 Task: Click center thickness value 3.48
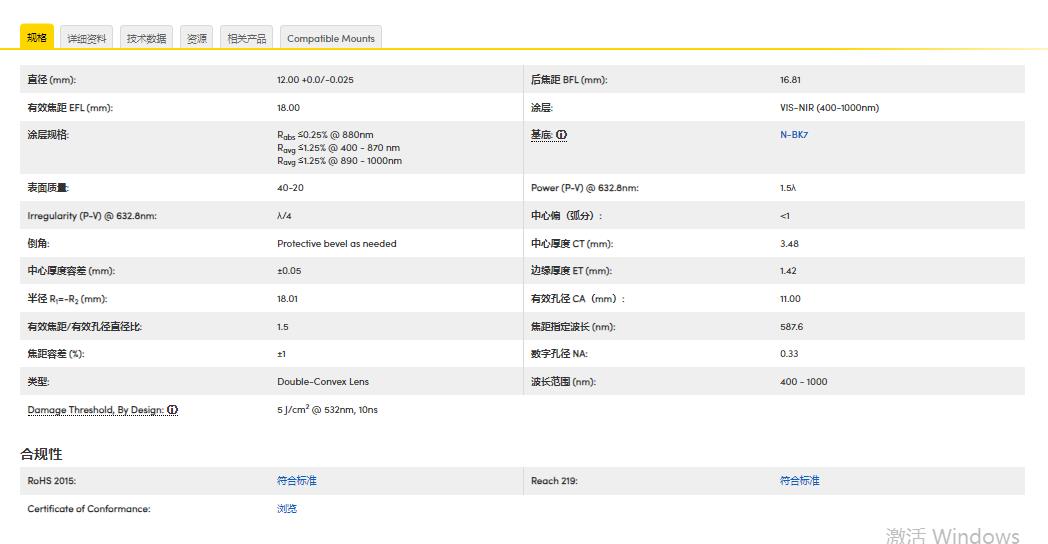pyautogui.click(x=789, y=244)
